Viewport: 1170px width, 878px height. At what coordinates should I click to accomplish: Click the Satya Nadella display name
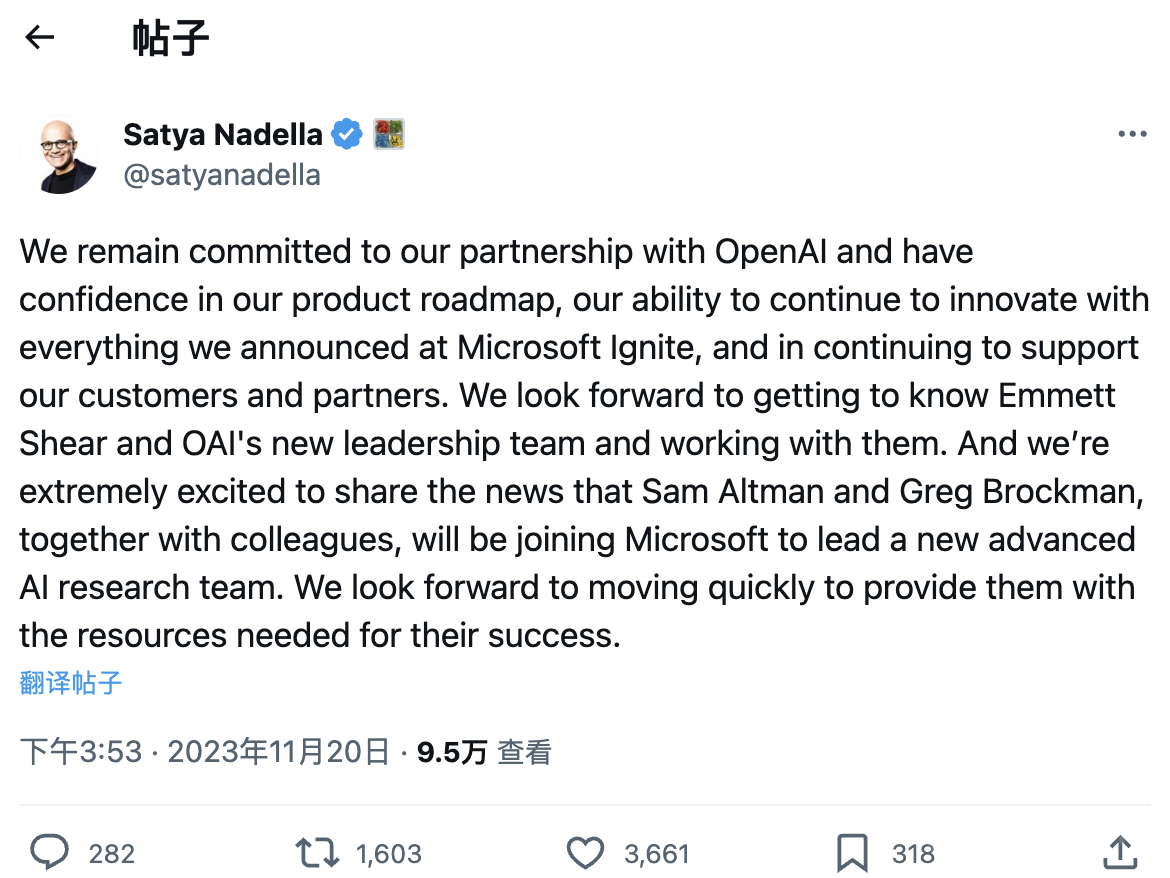[222, 134]
